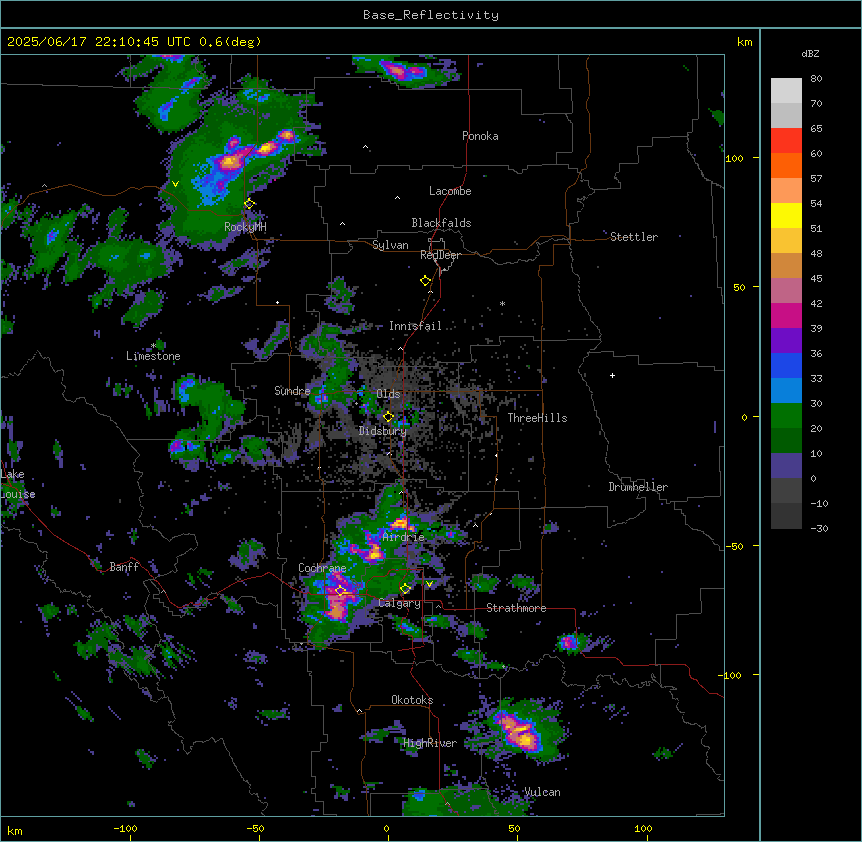Screen dimensions: 862x842
Task: Click the Strathmore city label
Action: pos(516,608)
